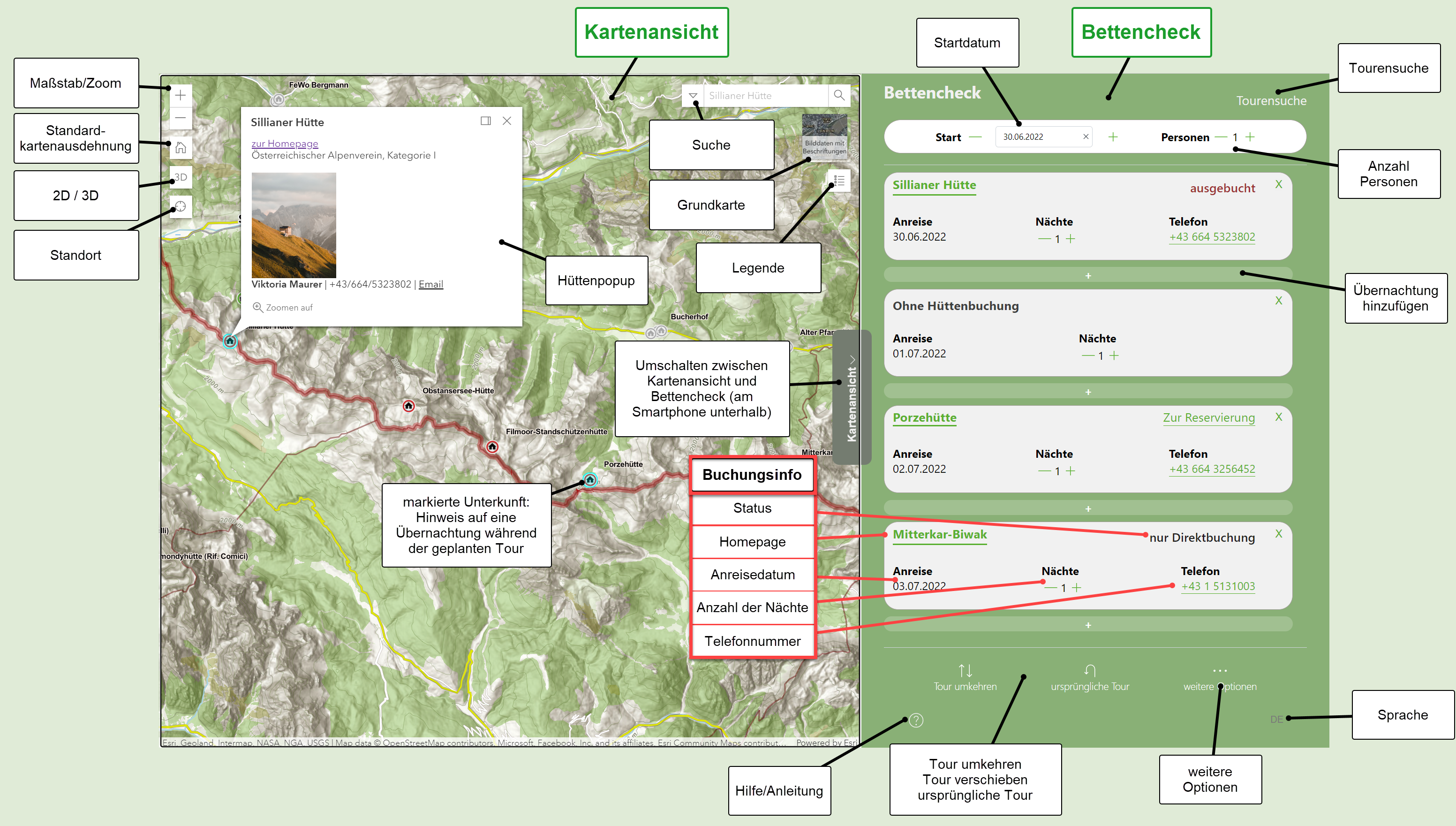The width and height of the screenshot is (1456, 826).
Task: Open the map legend
Action: [839, 181]
